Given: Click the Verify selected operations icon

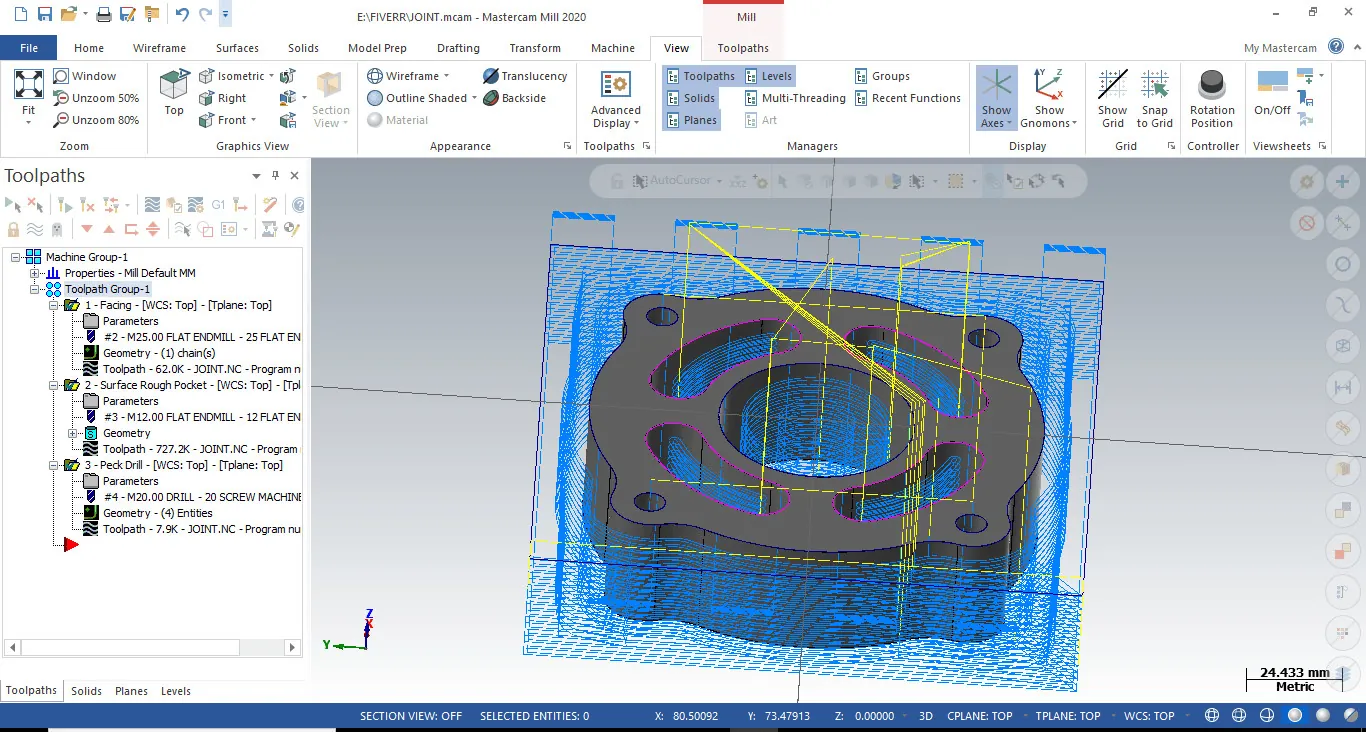Looking at the screenshot, I should point(174,204).
